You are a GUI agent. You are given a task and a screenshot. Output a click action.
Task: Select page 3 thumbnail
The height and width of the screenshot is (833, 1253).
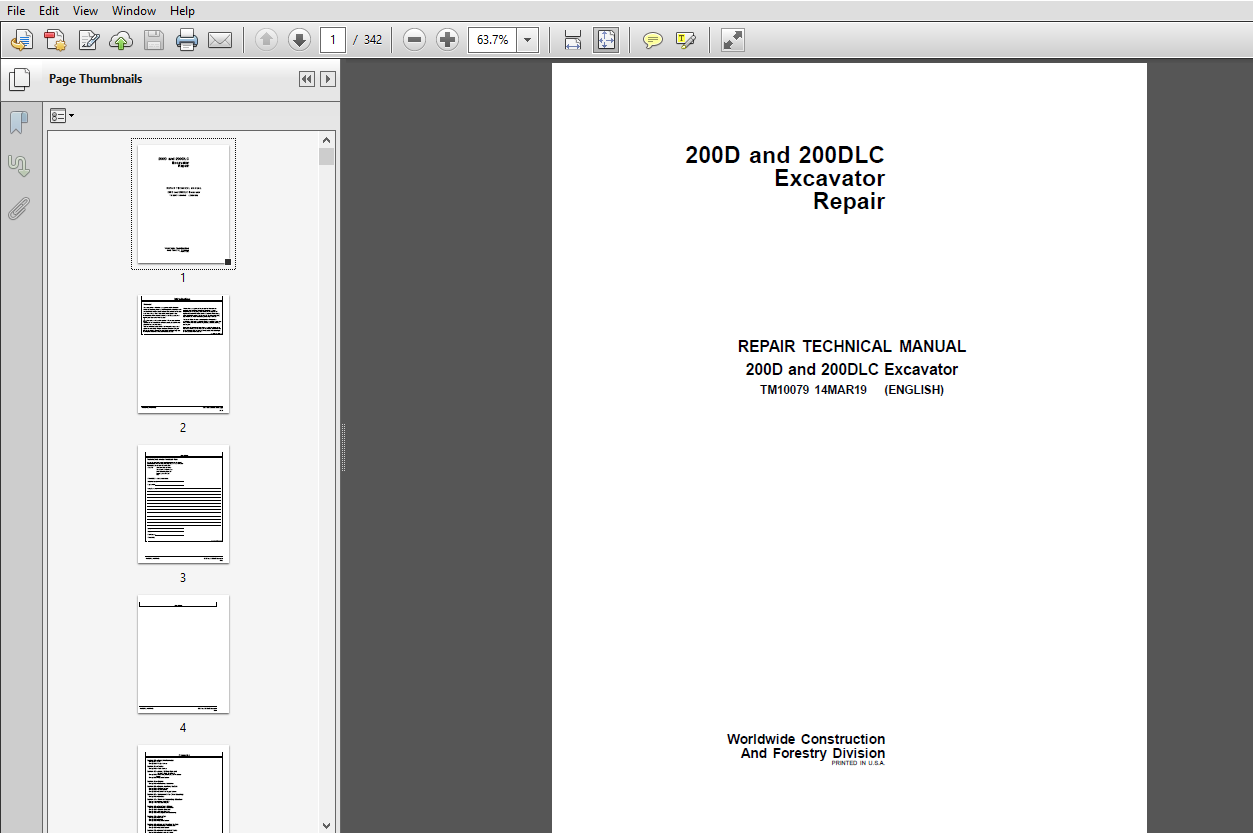(183, 504)
